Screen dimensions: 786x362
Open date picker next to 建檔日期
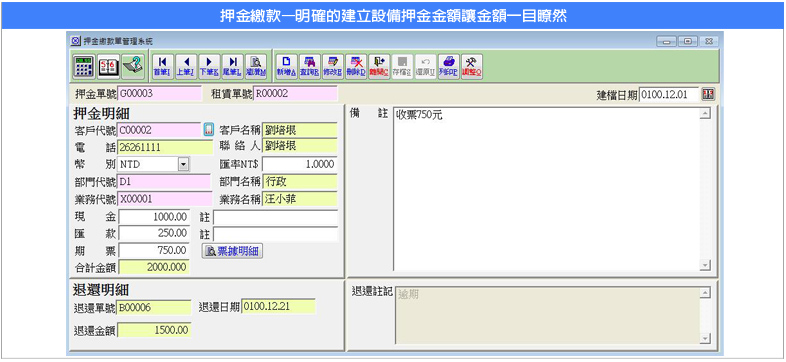(708, 94)
